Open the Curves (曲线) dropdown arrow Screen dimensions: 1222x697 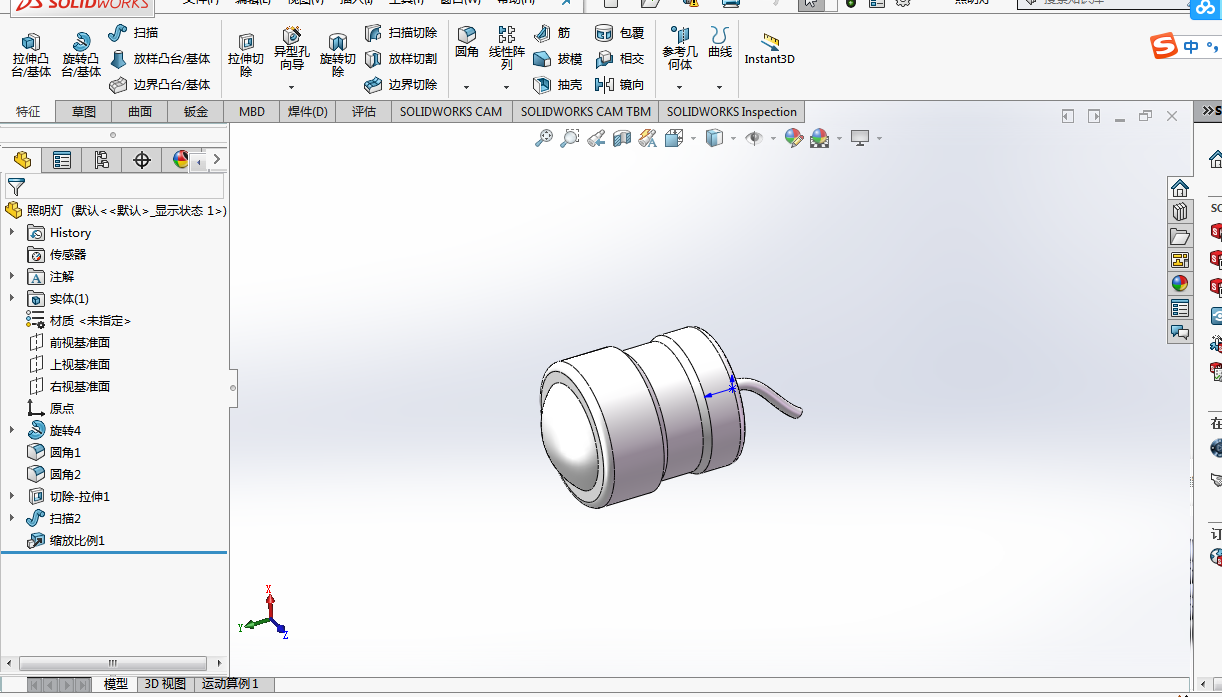(x=720, y=87)
